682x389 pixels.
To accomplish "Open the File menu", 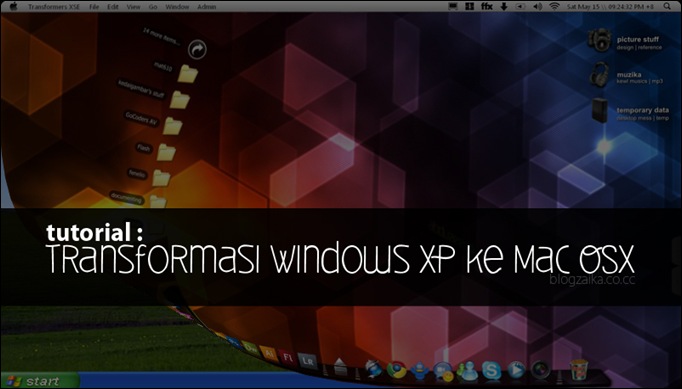I will tap(94, 7).
